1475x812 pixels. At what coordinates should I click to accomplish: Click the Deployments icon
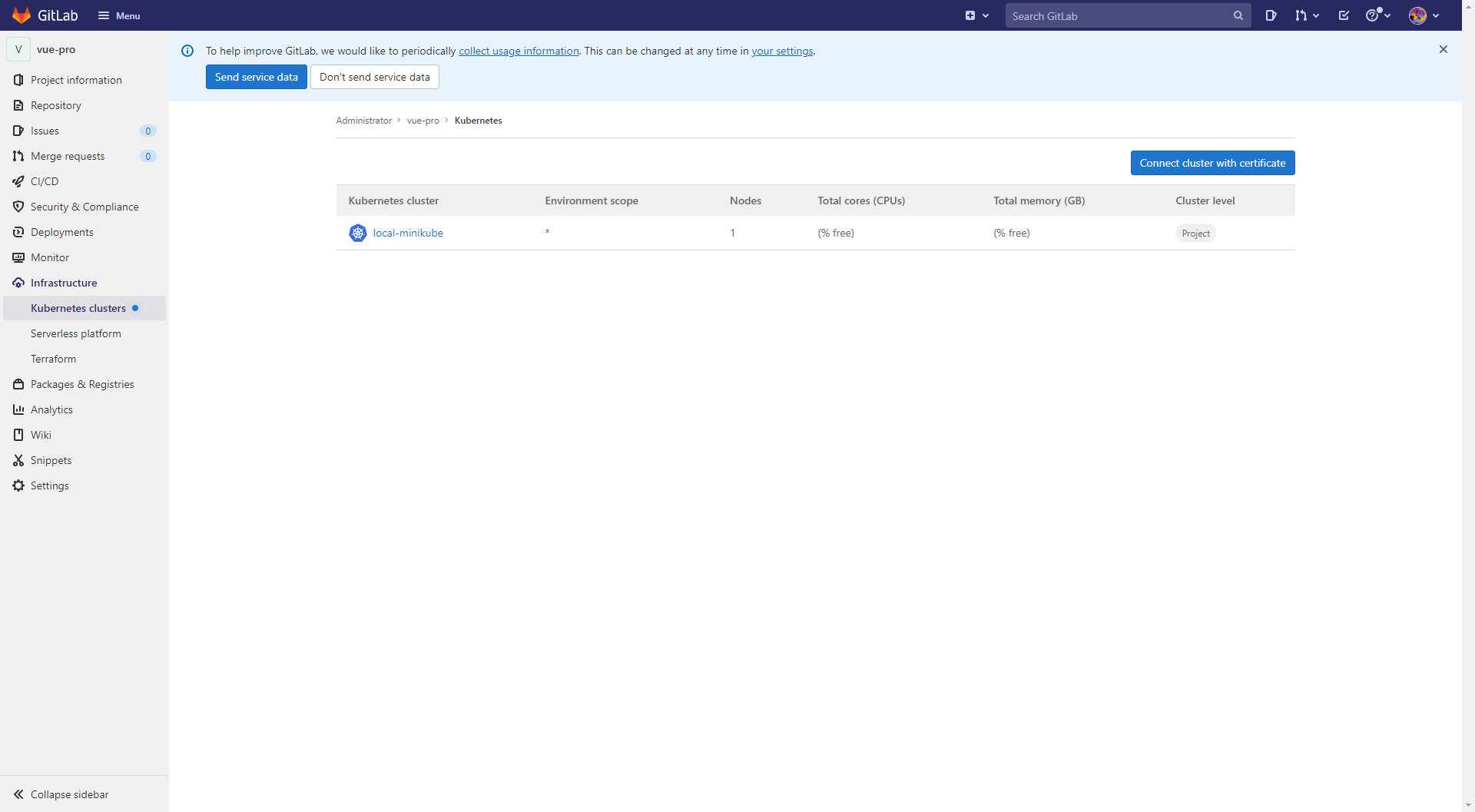pos(18,232)
